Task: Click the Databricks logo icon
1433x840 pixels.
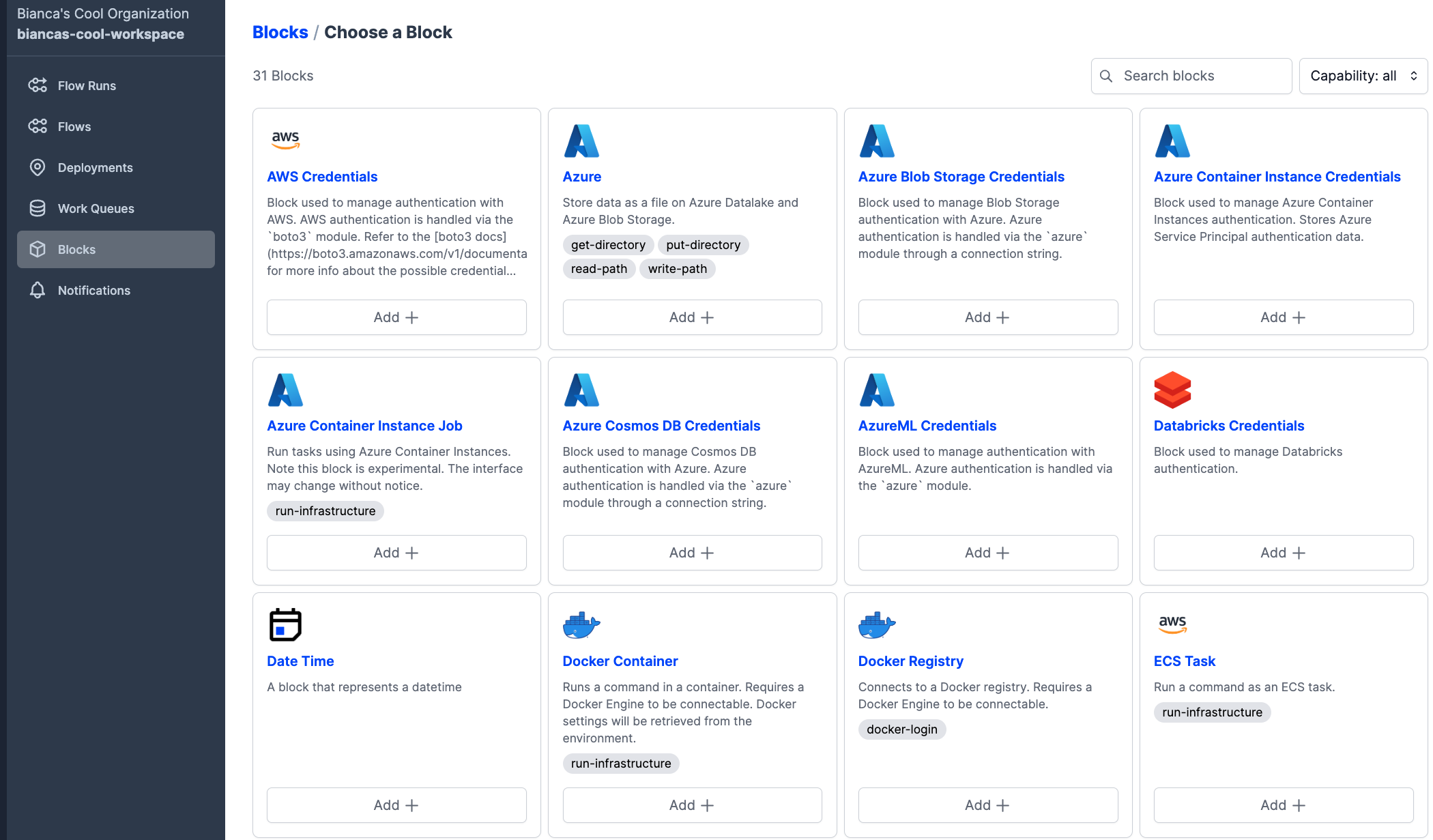Action: 1172,390
